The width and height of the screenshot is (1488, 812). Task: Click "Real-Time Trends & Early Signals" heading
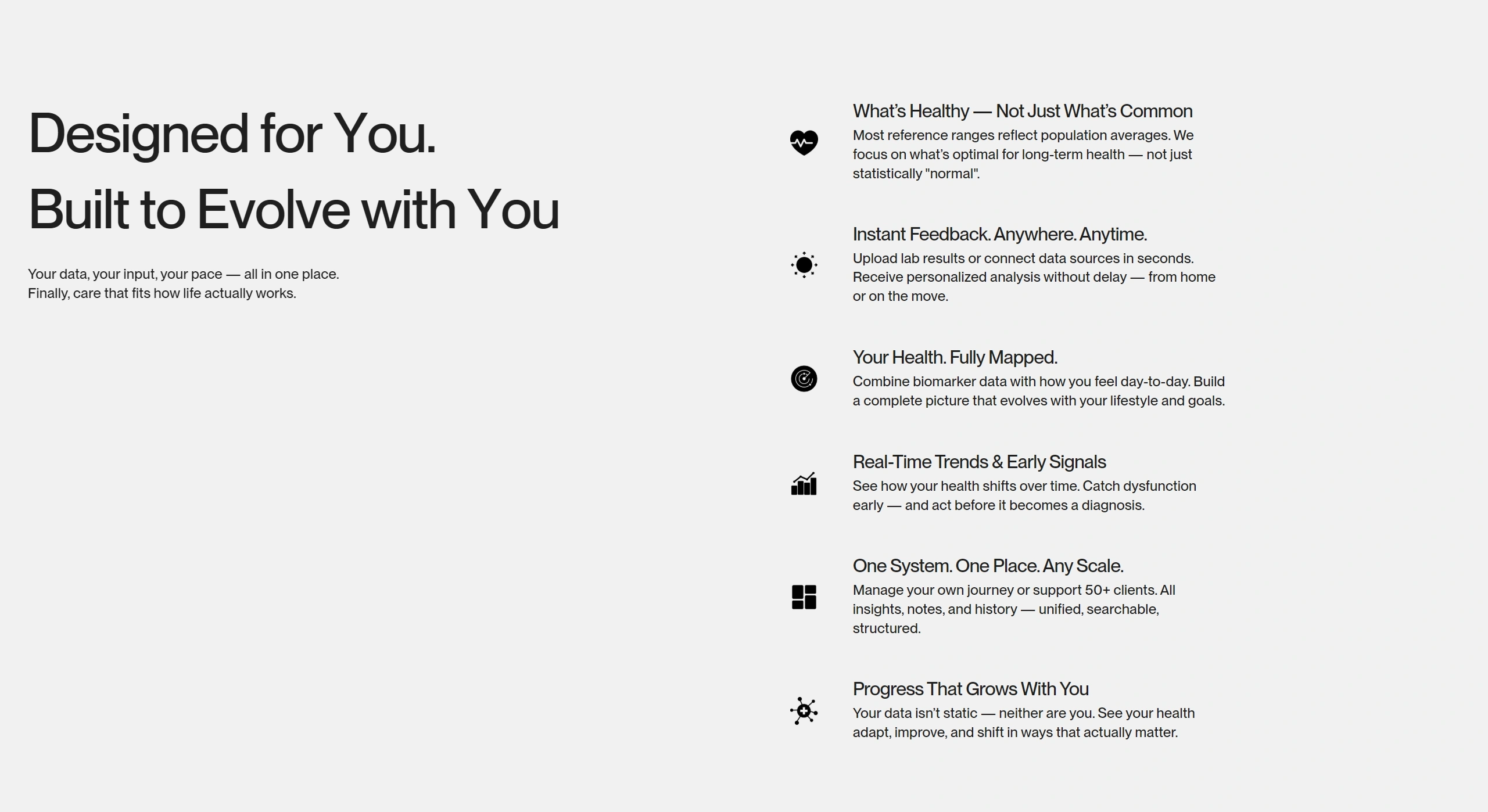click(979, 462)
